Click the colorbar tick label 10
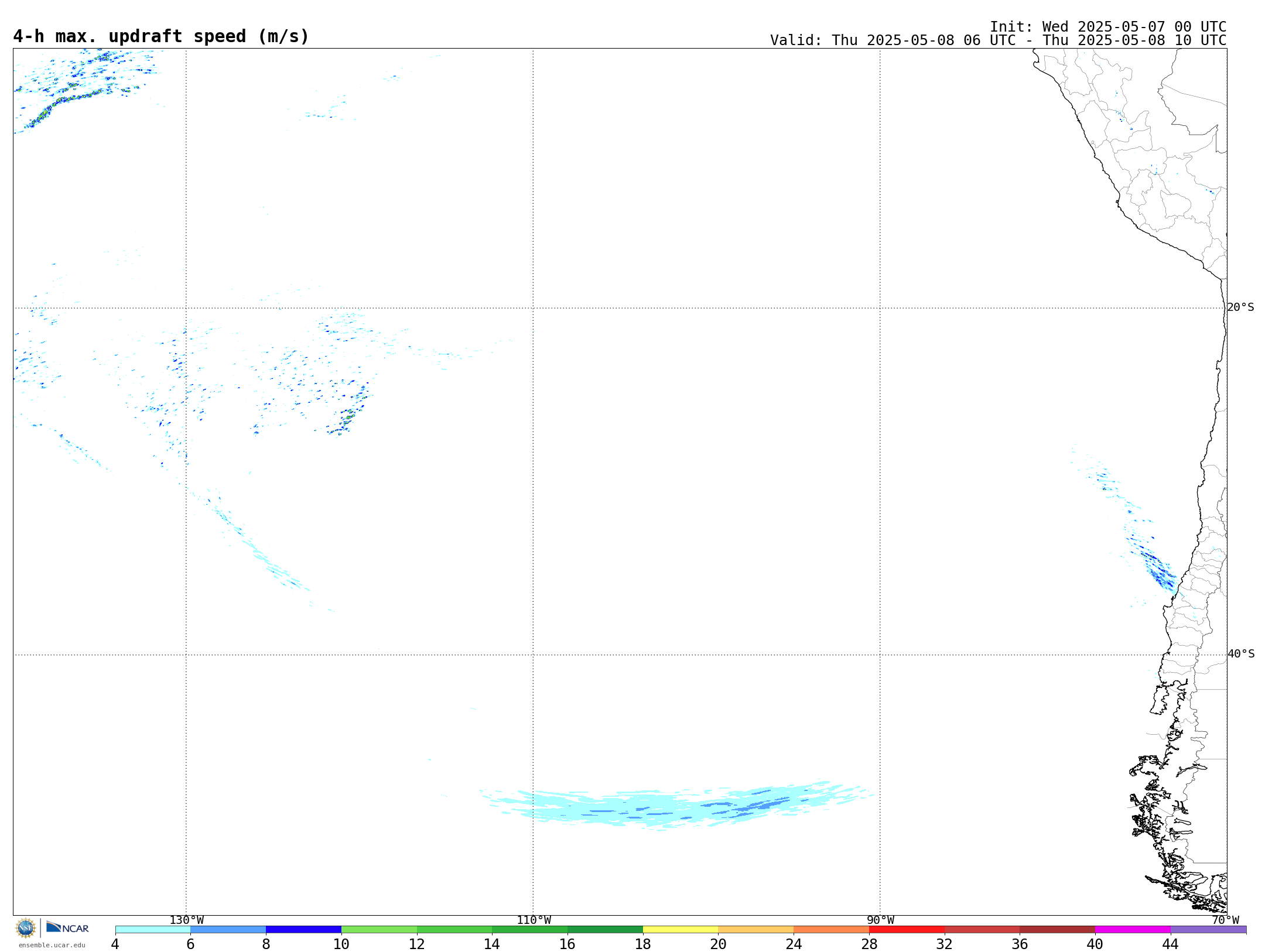Image resolution: width=1265 pixels, height=952 pixels. click(341, 944)
